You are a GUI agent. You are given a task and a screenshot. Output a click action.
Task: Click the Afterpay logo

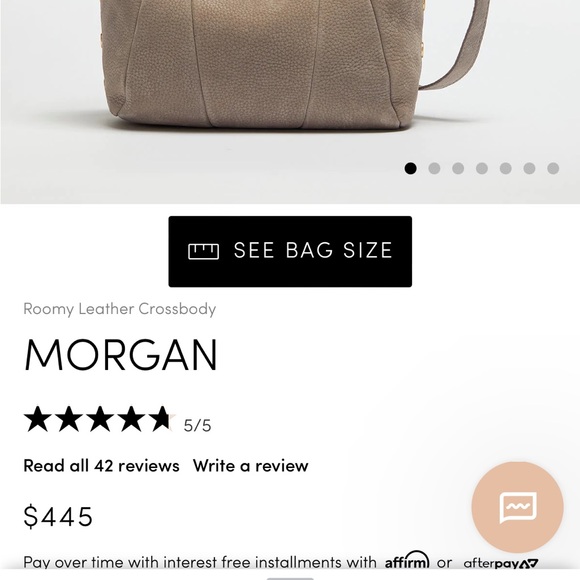[x=500, y=563]
